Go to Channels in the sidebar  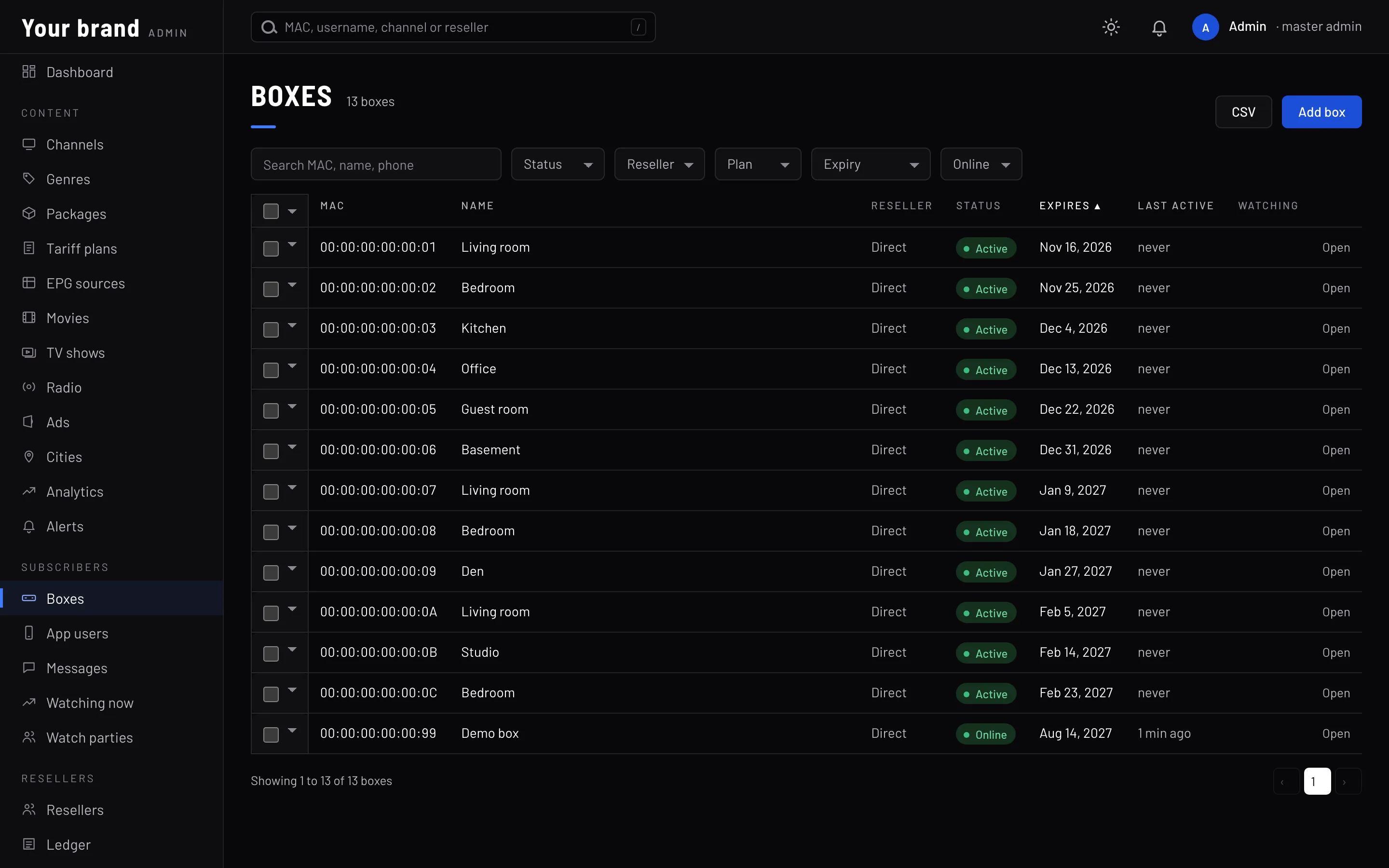[x=111, y=144]
